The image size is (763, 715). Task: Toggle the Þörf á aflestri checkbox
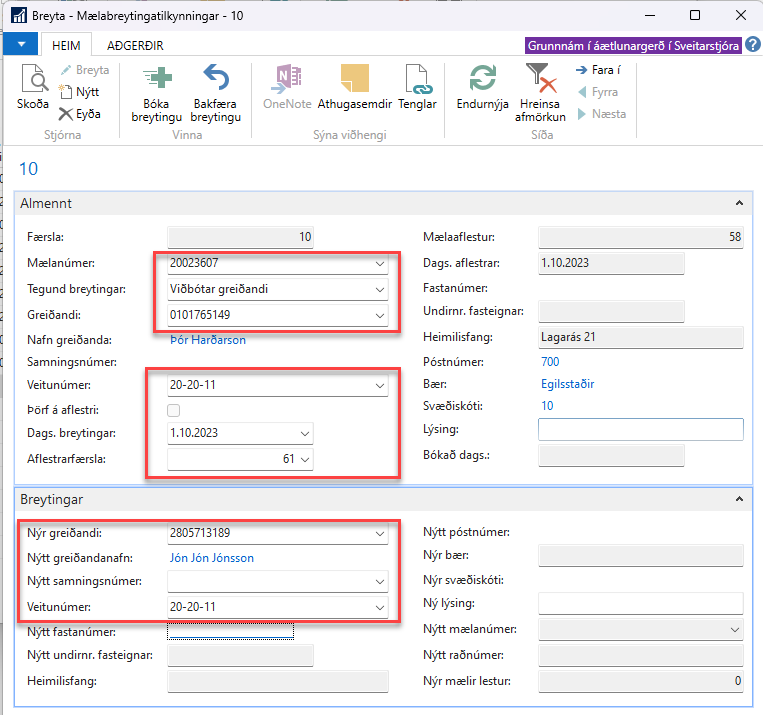pos(174,410)
